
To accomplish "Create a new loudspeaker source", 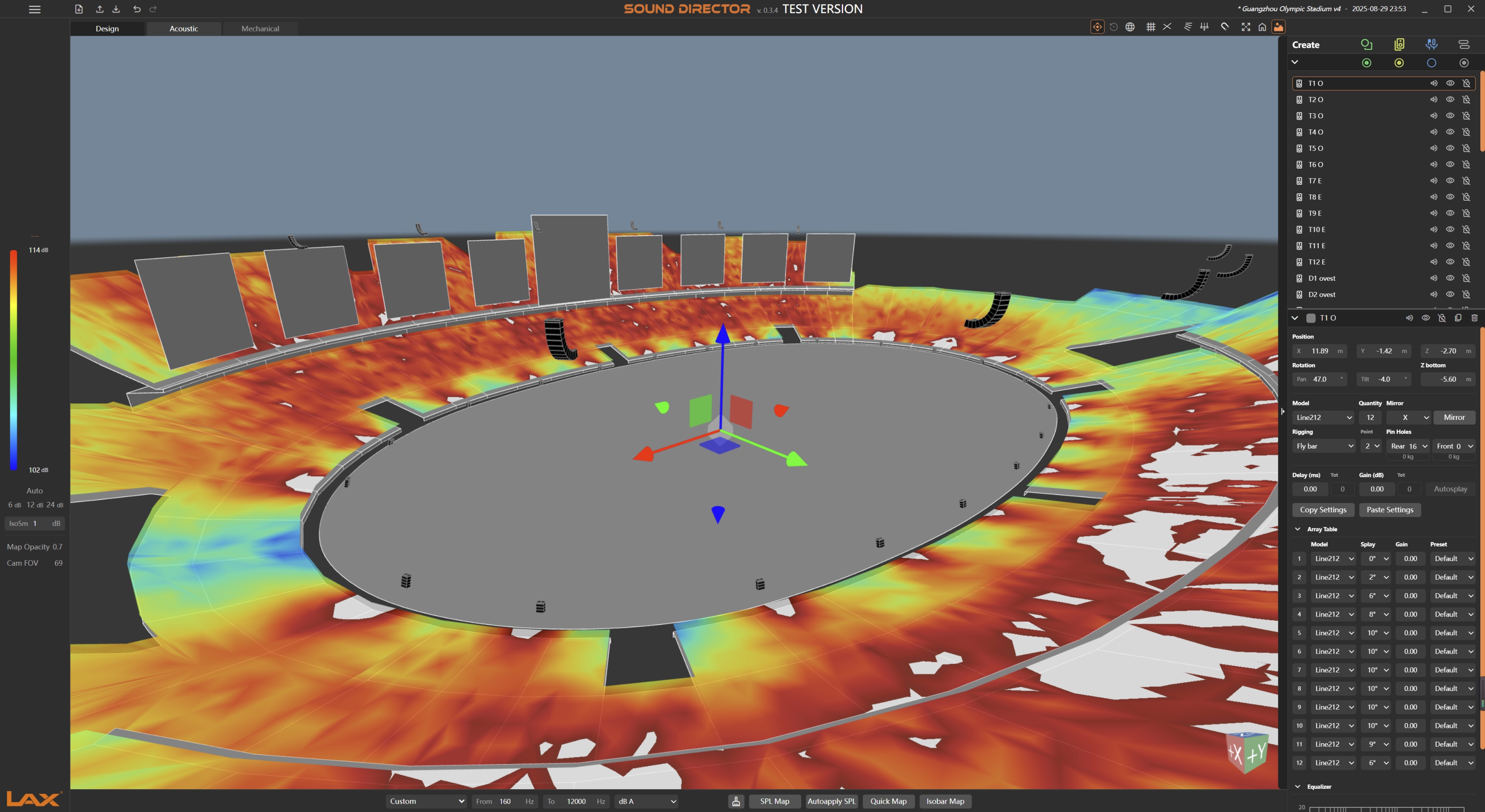I will [x=1399, y=44].
